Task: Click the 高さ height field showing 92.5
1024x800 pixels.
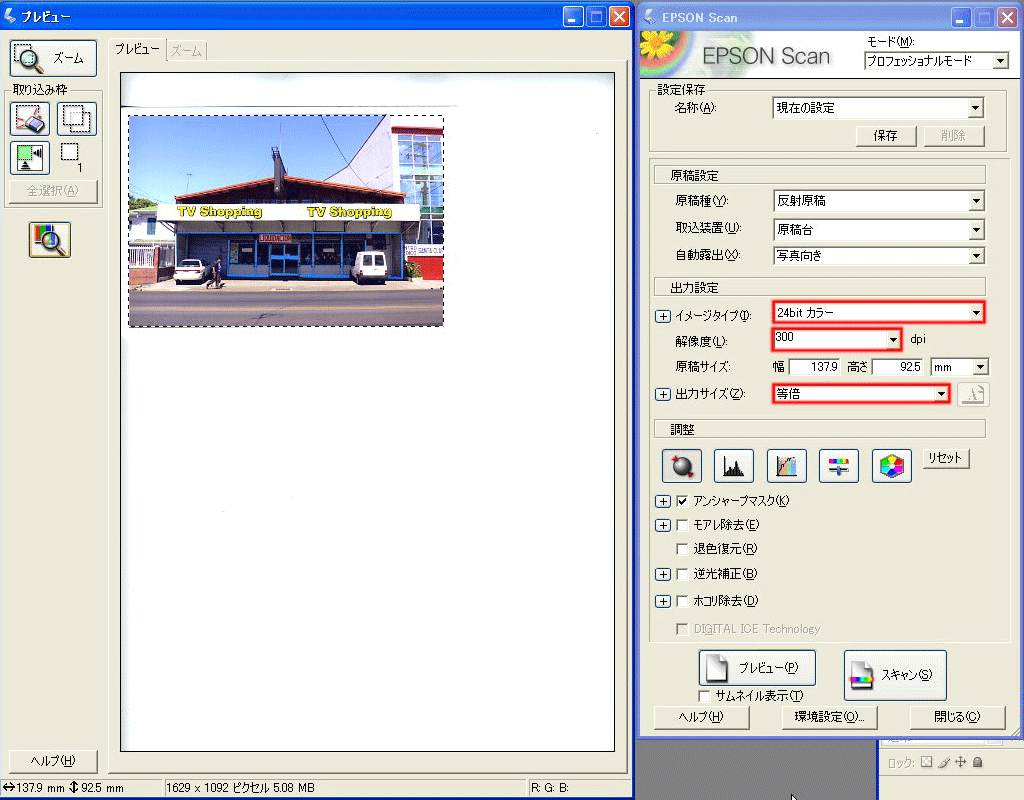Action: (x=899, y=367)
